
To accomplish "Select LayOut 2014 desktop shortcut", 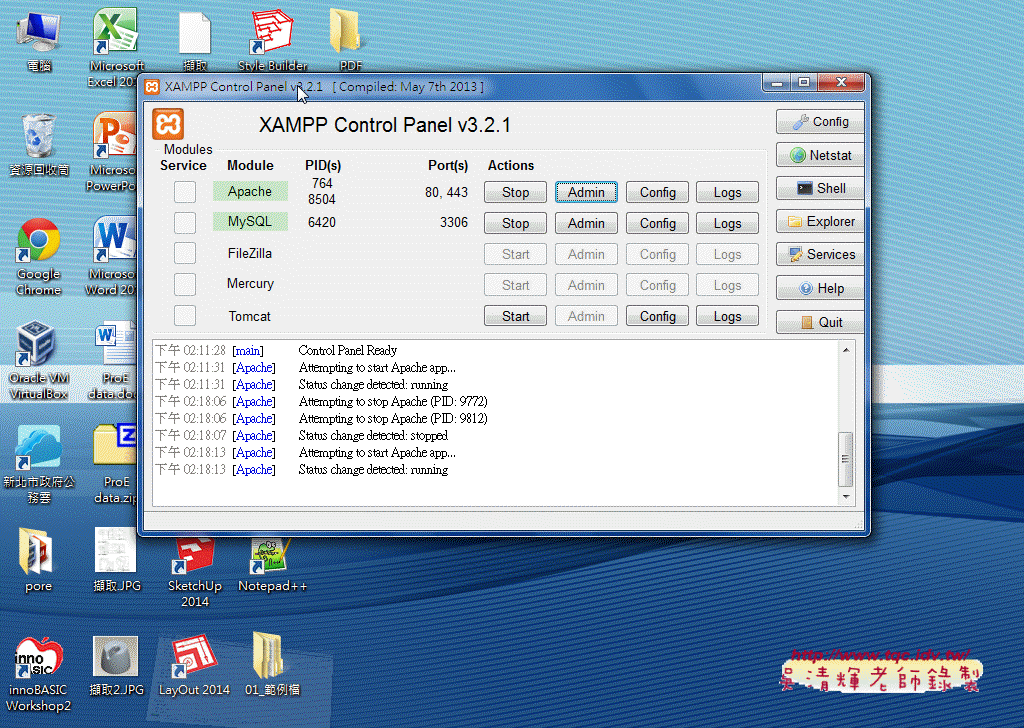I will [195, 665].
